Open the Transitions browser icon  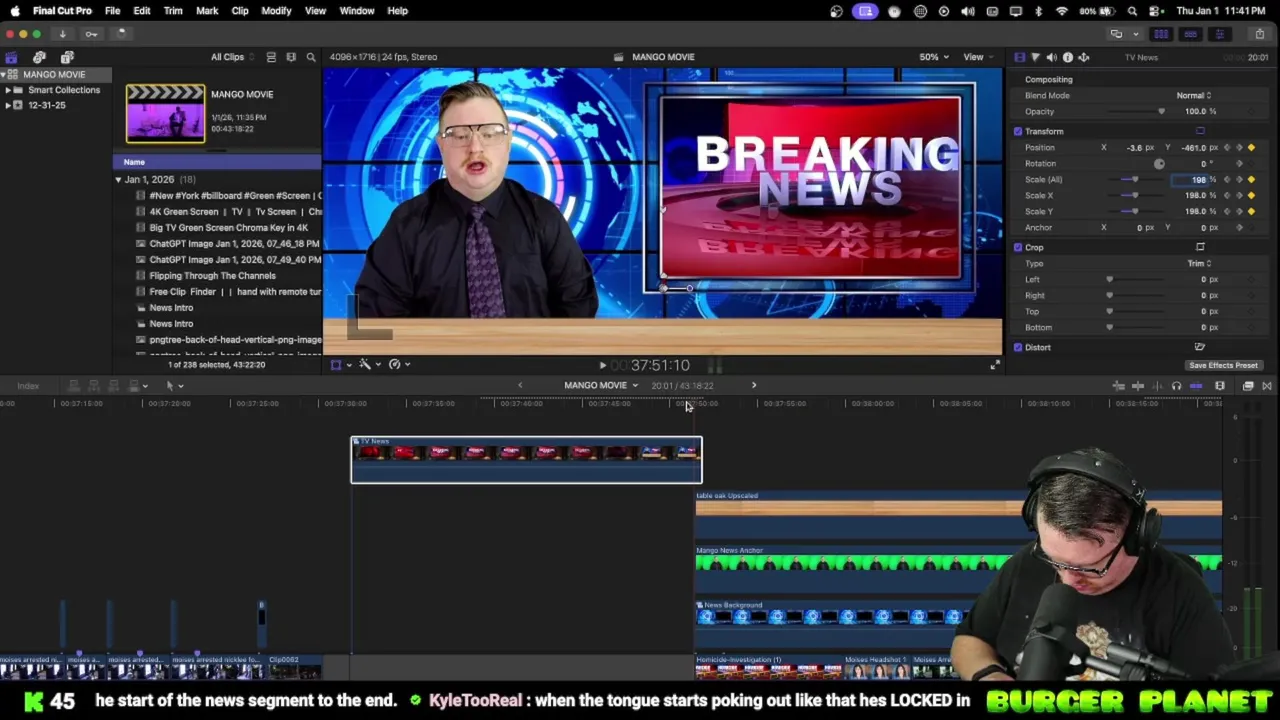(1267, 386)
